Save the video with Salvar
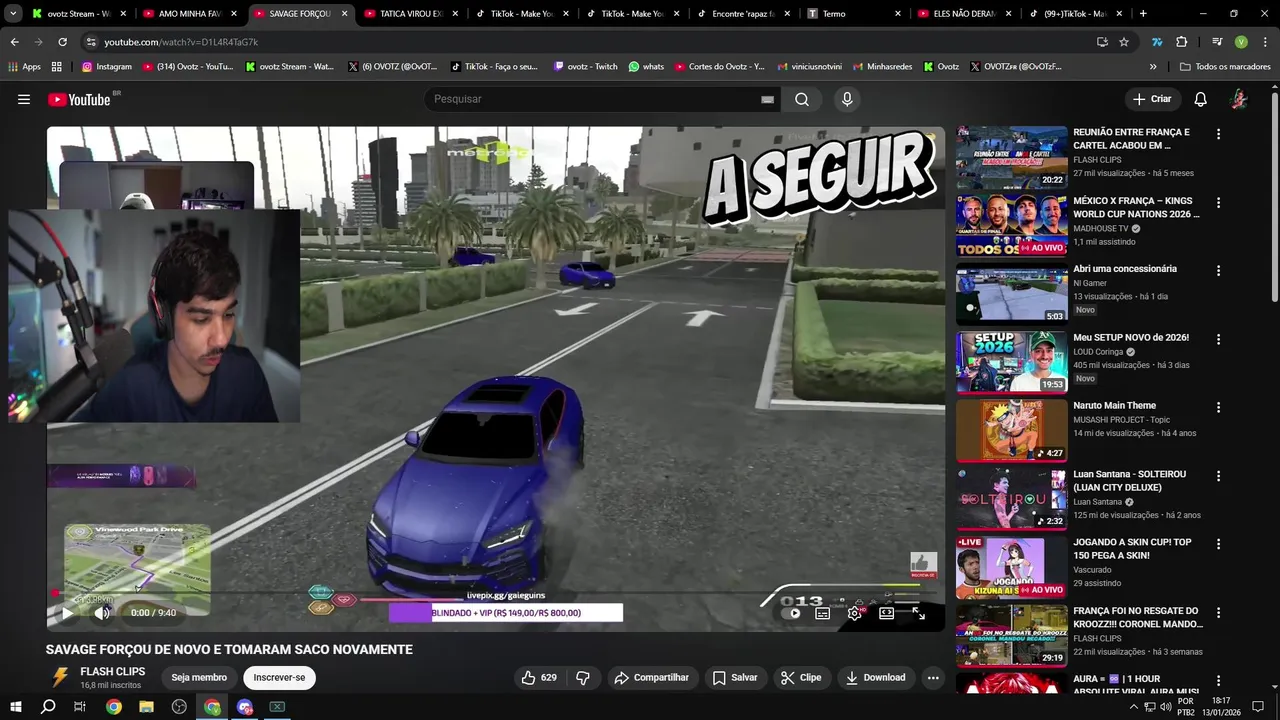 pos(734,677)
